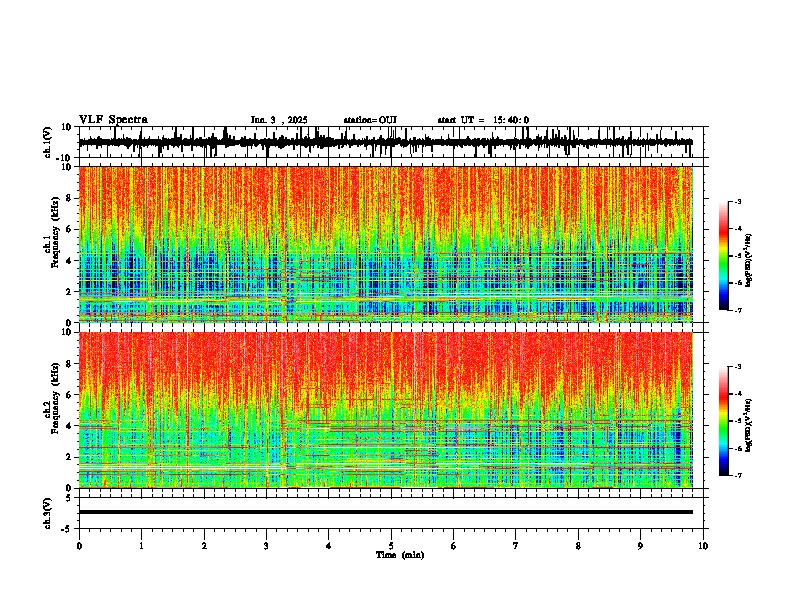The width and height of the screenshot is (792, 612).
Task: Click the time axis tick label 5
Action: click(x=391, y=546)
